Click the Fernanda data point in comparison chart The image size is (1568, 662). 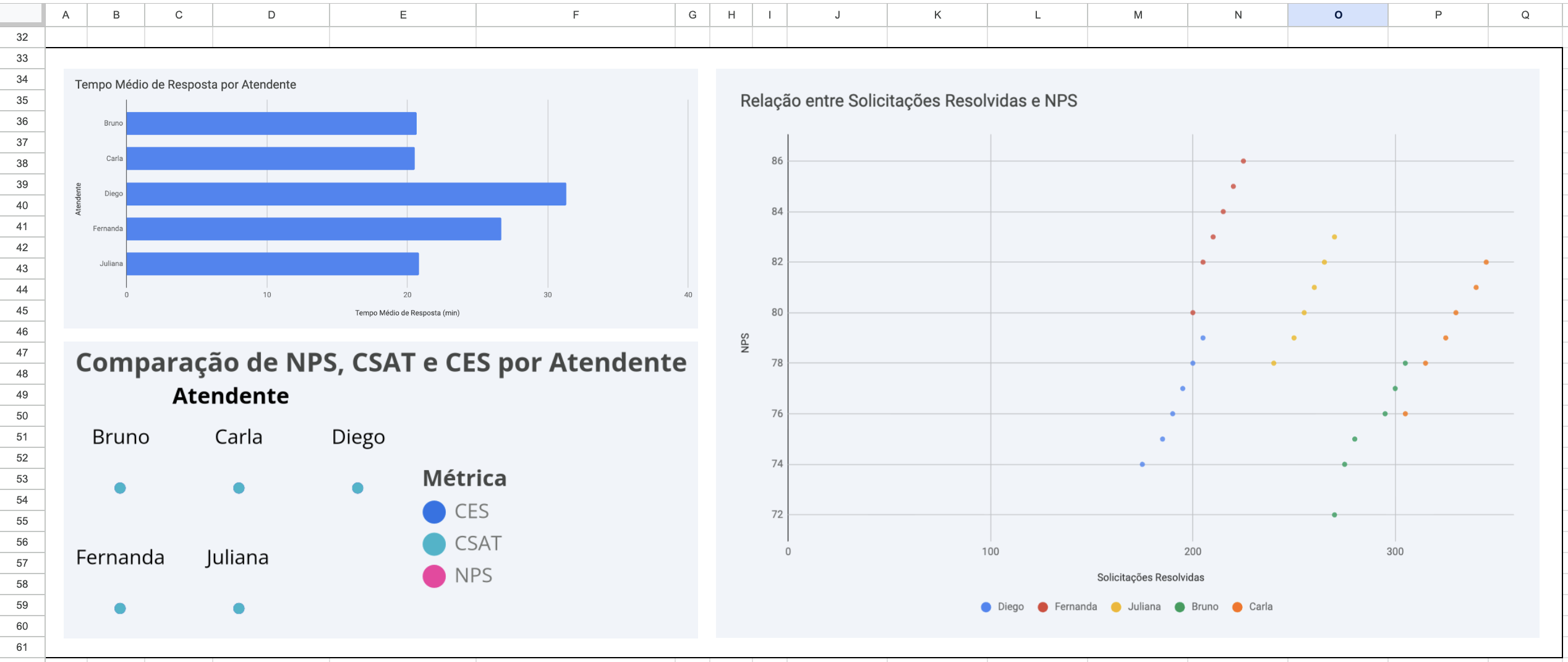click(120, 609)
